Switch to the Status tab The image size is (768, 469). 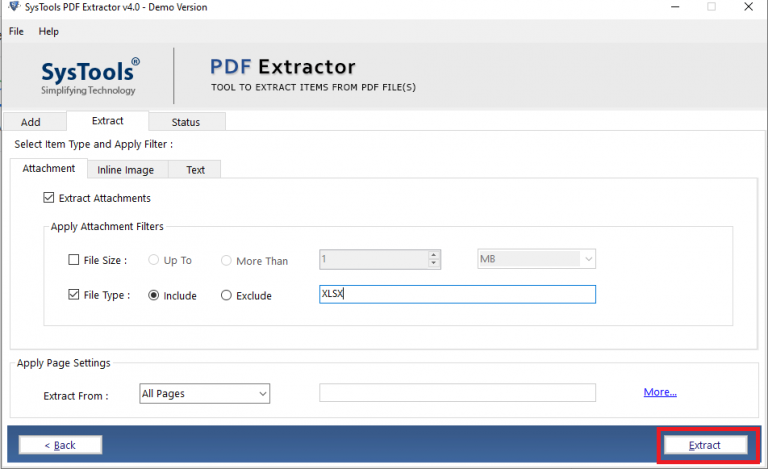(x=187, y=122)
